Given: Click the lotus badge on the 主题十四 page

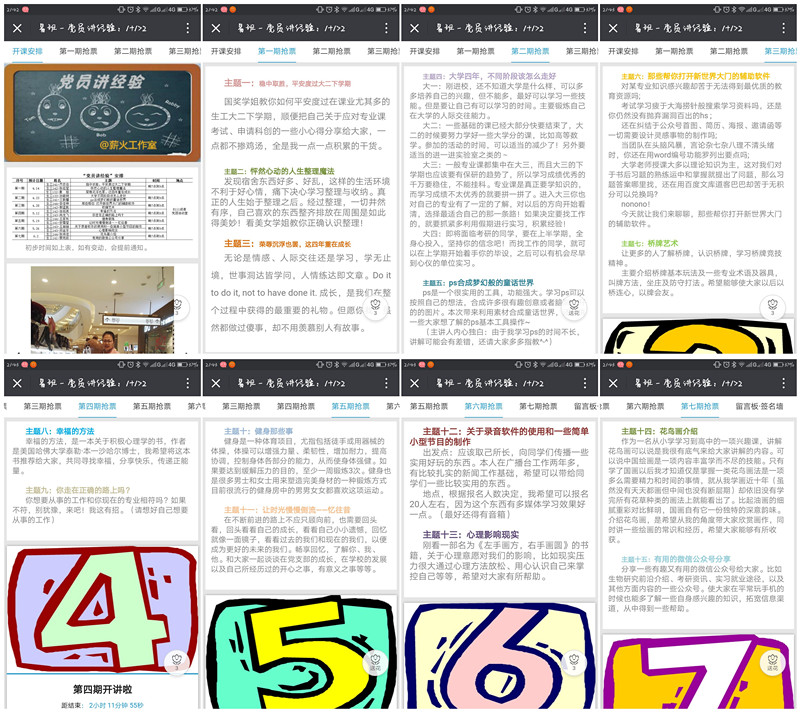Looking at the screenshot, I should (775, 661).
